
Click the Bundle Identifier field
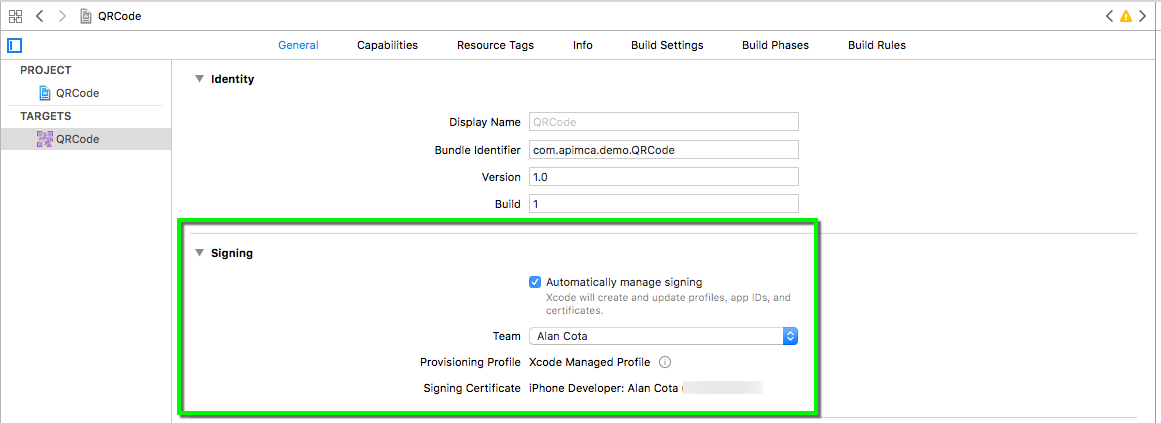tap(663, 150)
